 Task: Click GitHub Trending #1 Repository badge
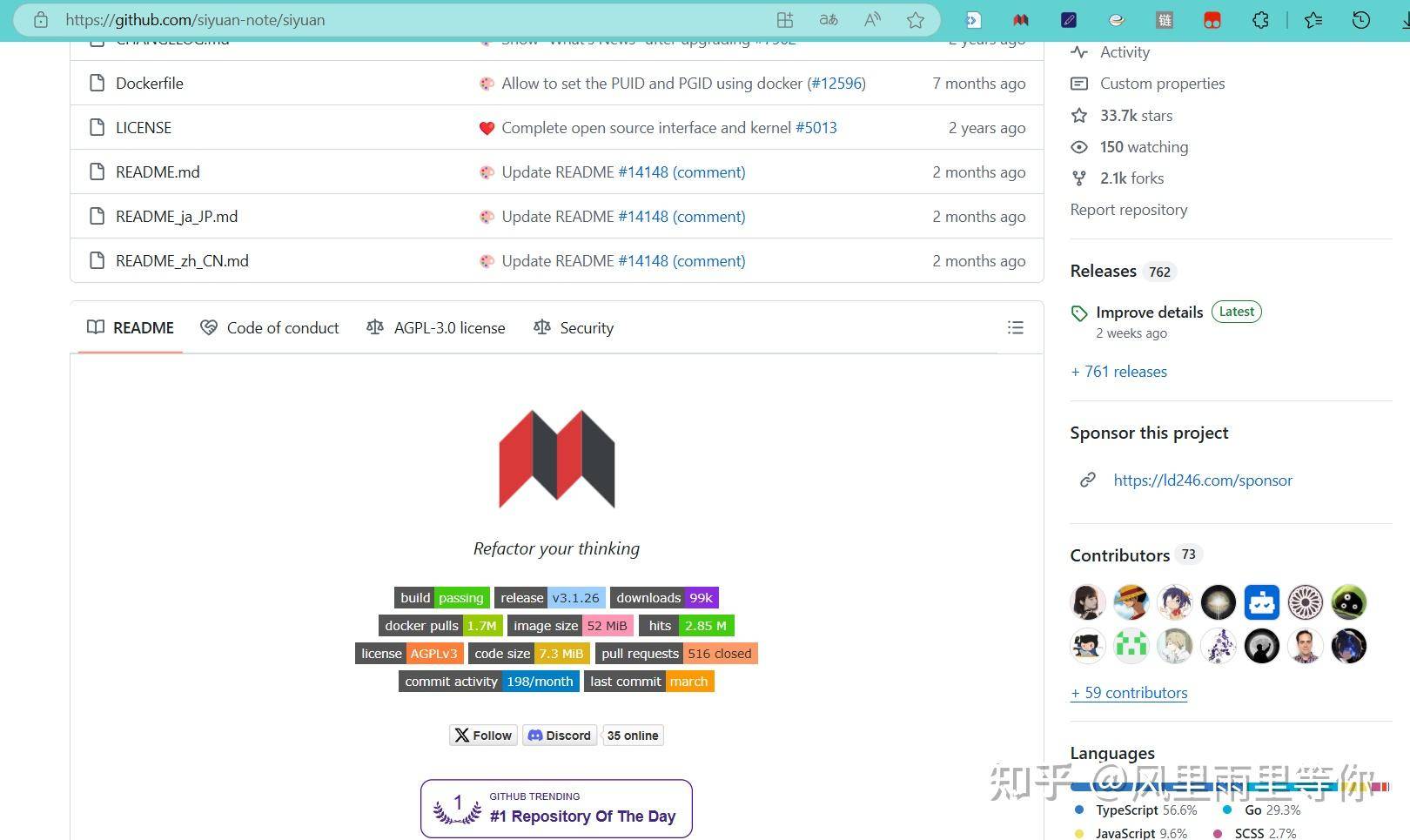tap(556, 809)
